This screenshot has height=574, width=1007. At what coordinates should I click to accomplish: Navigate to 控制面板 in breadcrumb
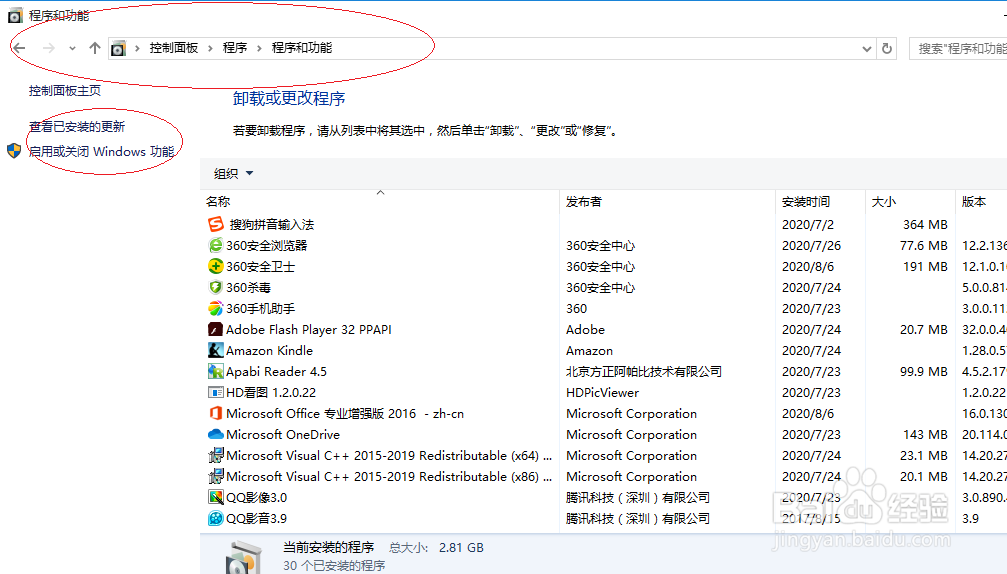[173, 48]
